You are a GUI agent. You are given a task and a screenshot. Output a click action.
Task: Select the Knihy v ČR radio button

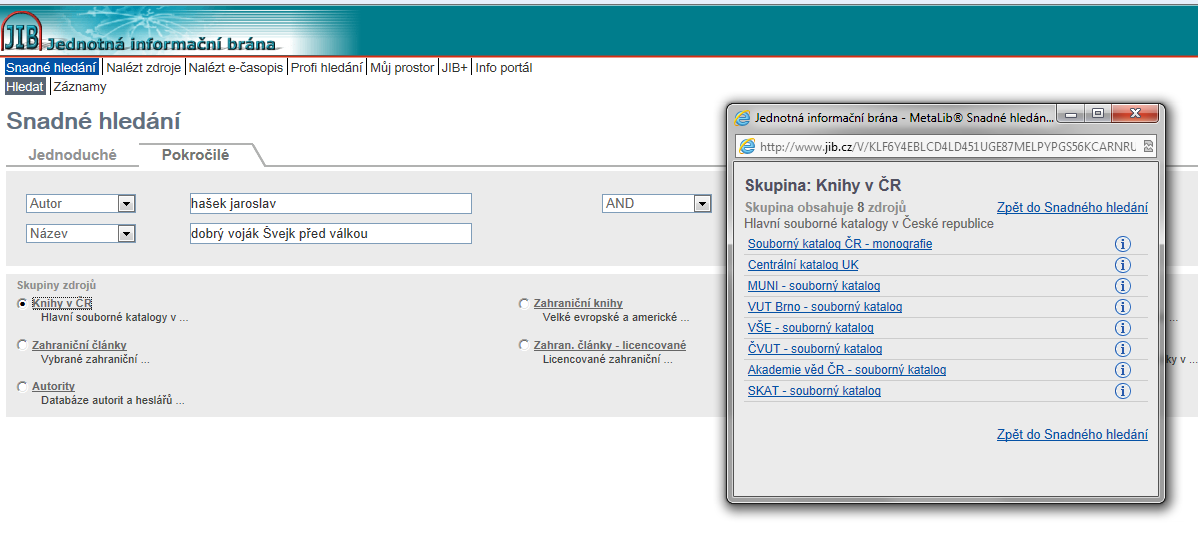pos(22,303)
